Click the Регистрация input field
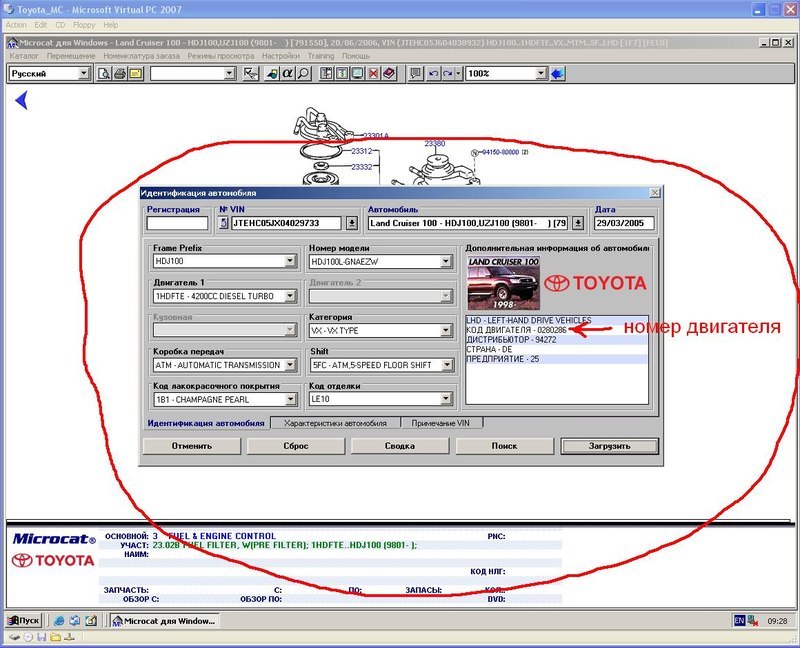This screenshot has height=648, width=800. click(177, 224)
